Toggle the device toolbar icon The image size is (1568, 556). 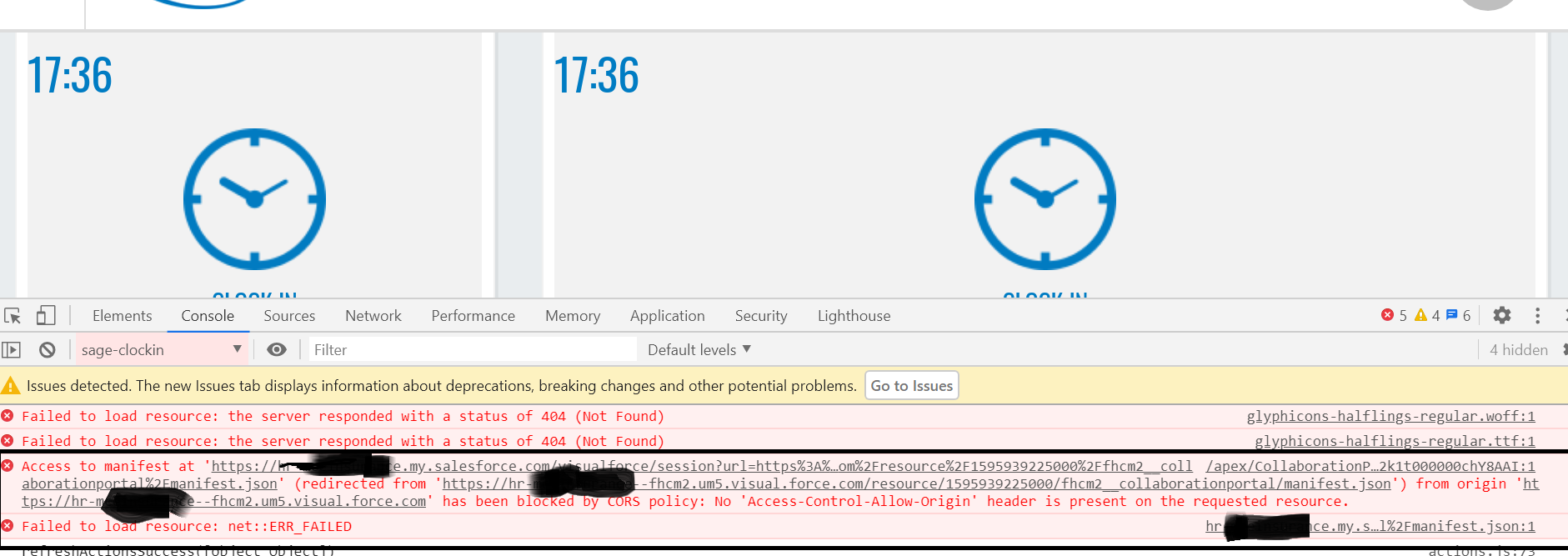46,315
